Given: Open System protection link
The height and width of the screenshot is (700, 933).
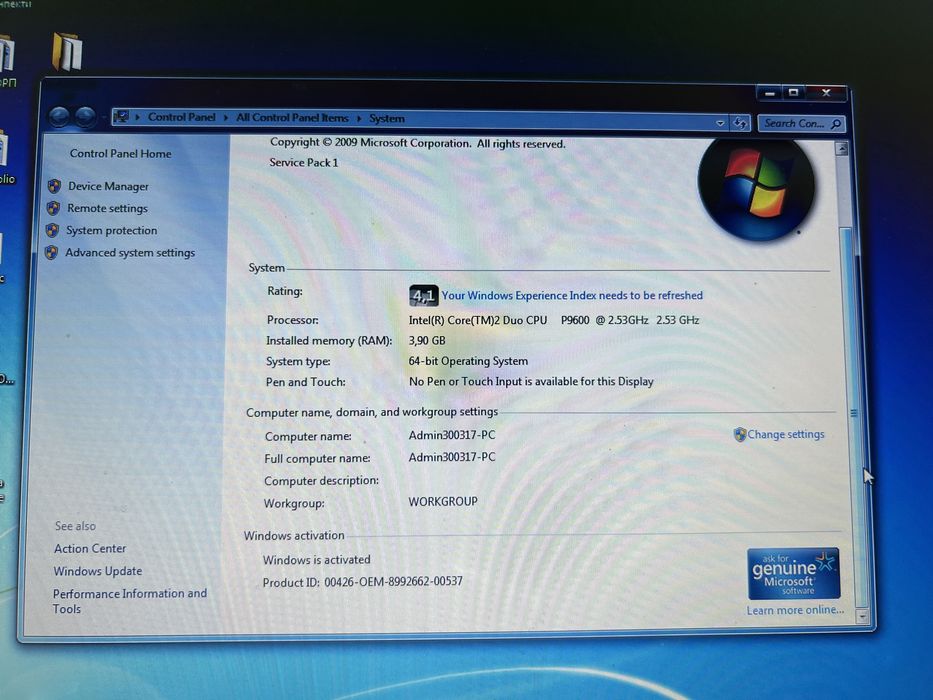Looking at the screenshot, I should (x=111, y=230).
